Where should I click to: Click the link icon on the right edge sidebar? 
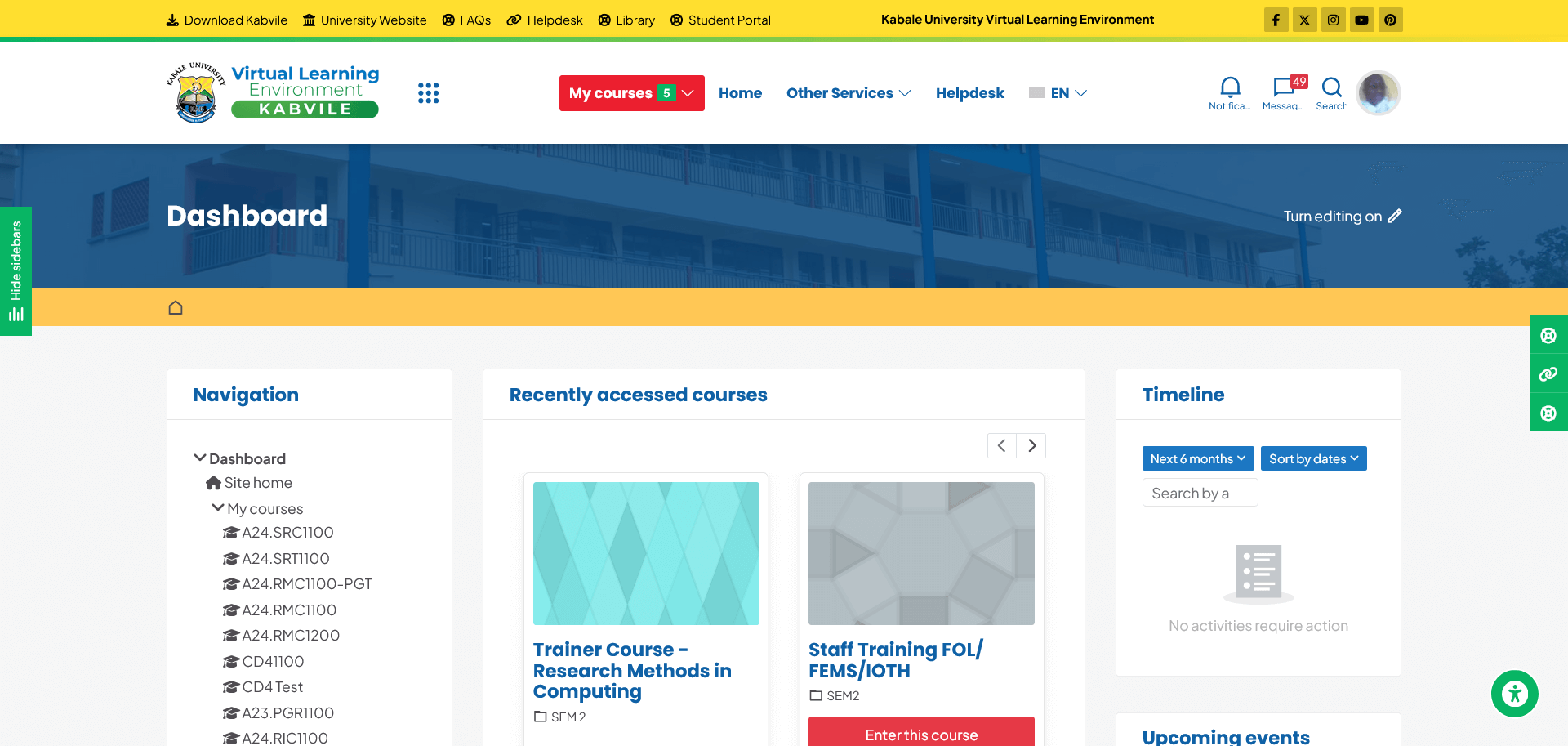tap(1548, 373)
